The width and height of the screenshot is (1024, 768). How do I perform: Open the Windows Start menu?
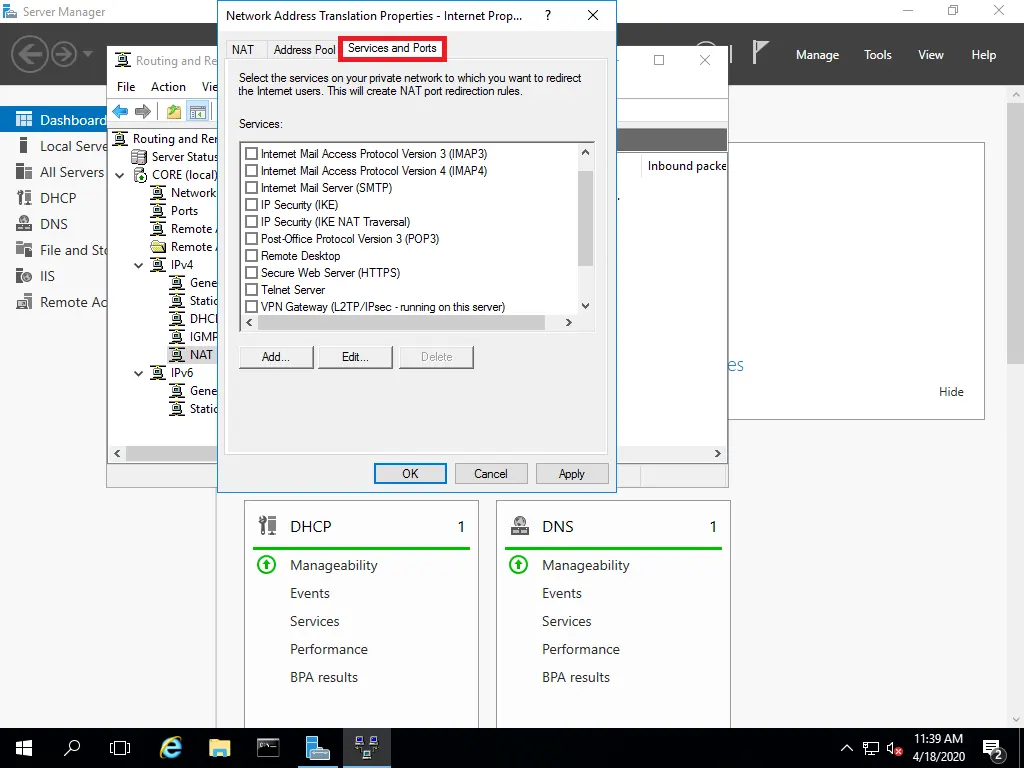point(24,748)
